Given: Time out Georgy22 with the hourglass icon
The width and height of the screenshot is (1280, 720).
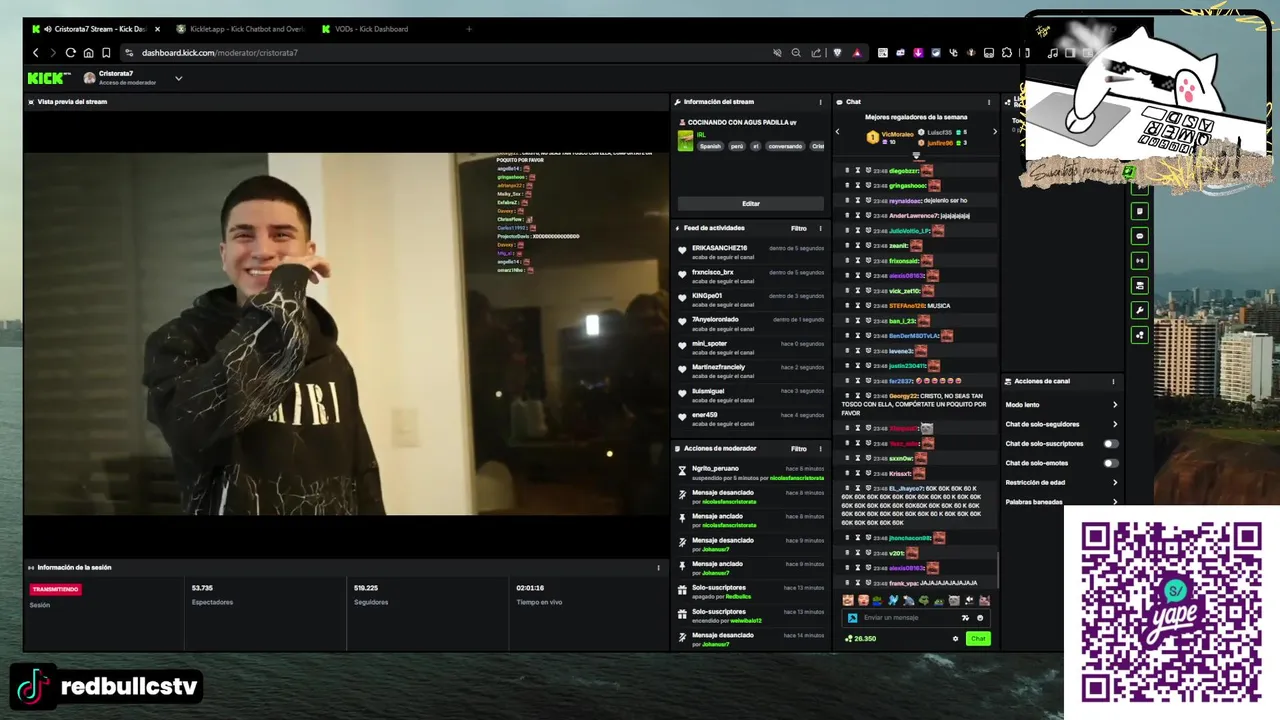Looking at the screenshot, I should (858, 396).
